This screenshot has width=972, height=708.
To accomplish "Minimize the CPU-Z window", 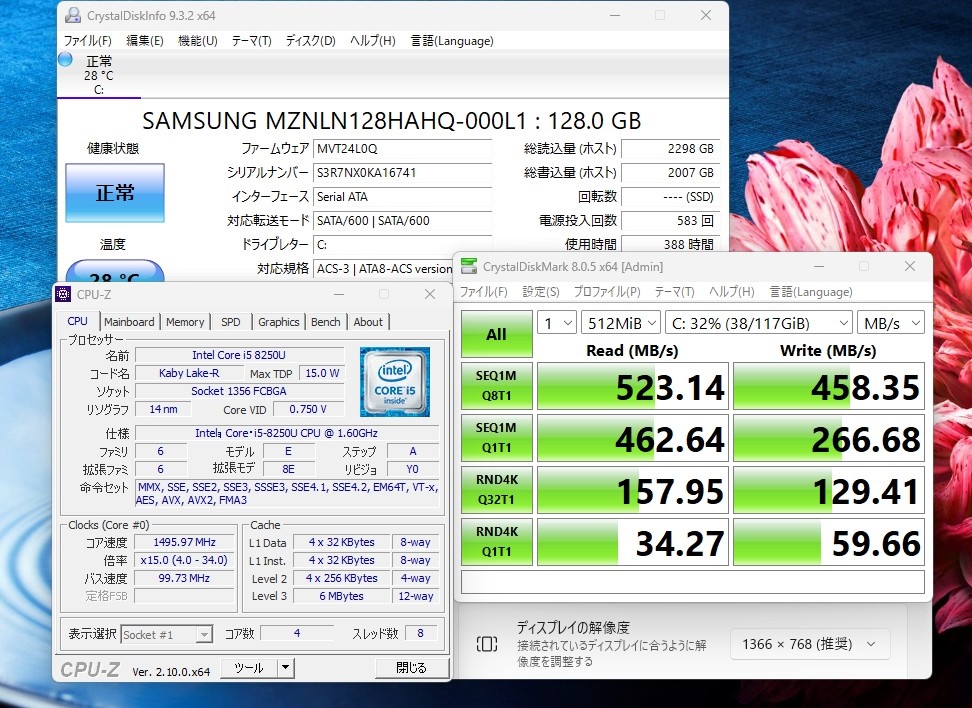I will tap(339, 294).
